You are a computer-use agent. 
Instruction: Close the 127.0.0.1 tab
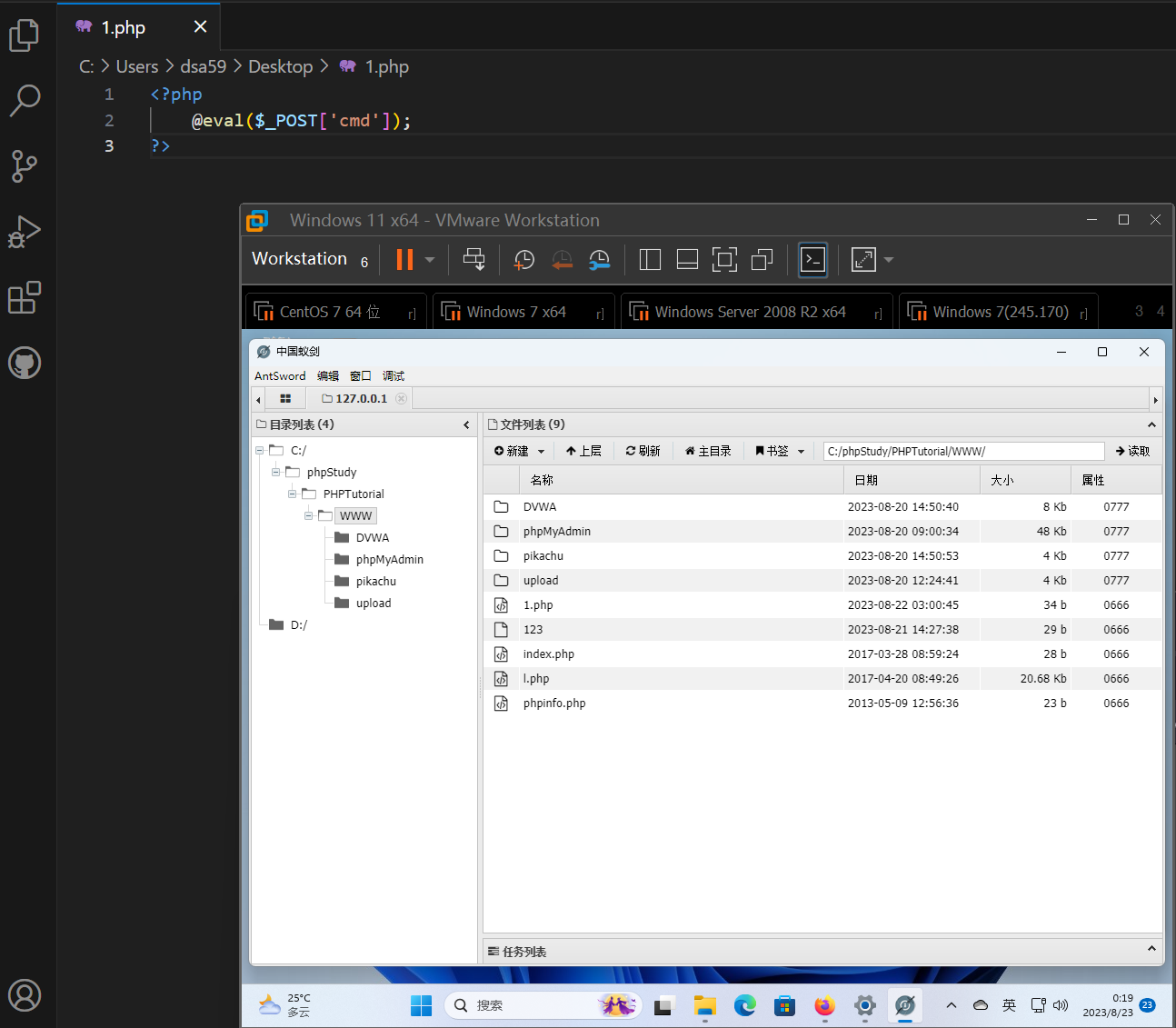coord(401,398)
